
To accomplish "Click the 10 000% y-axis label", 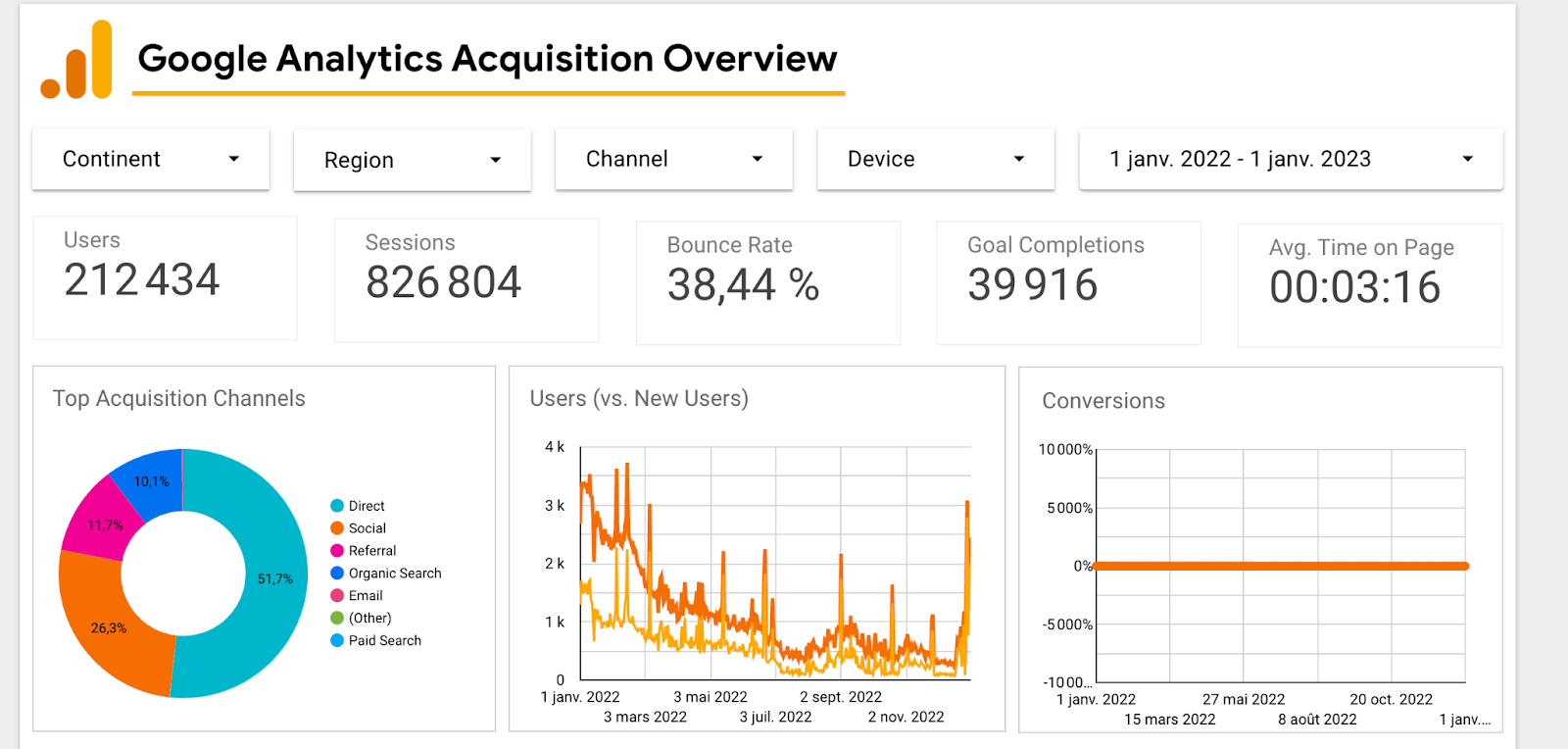I will (1065, 449).
